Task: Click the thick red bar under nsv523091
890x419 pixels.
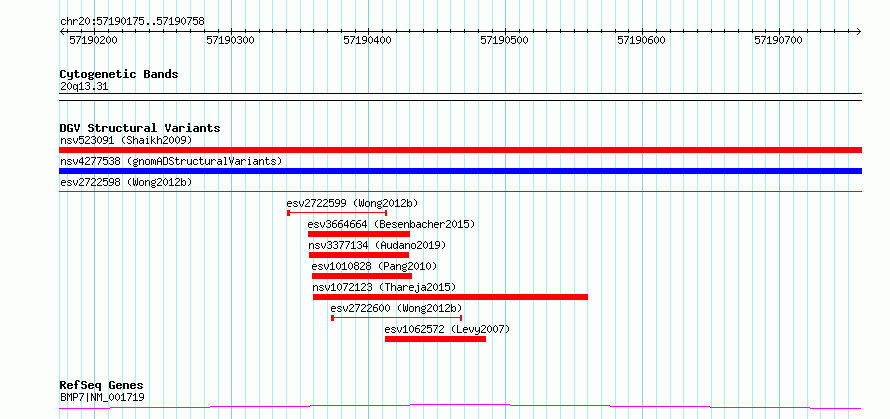Action: click(x=460, y=150)
